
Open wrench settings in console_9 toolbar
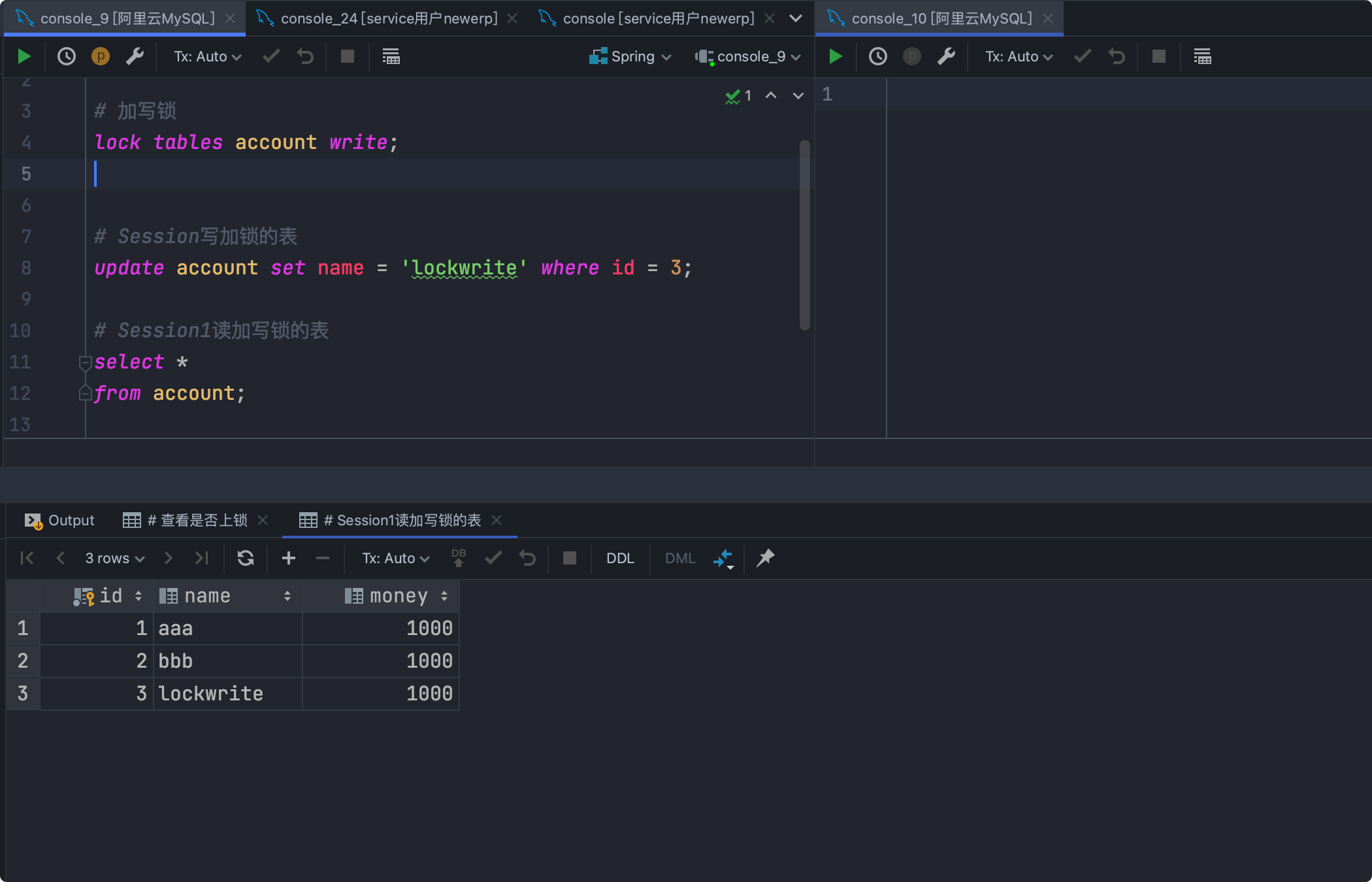click(x=135, y=57)
